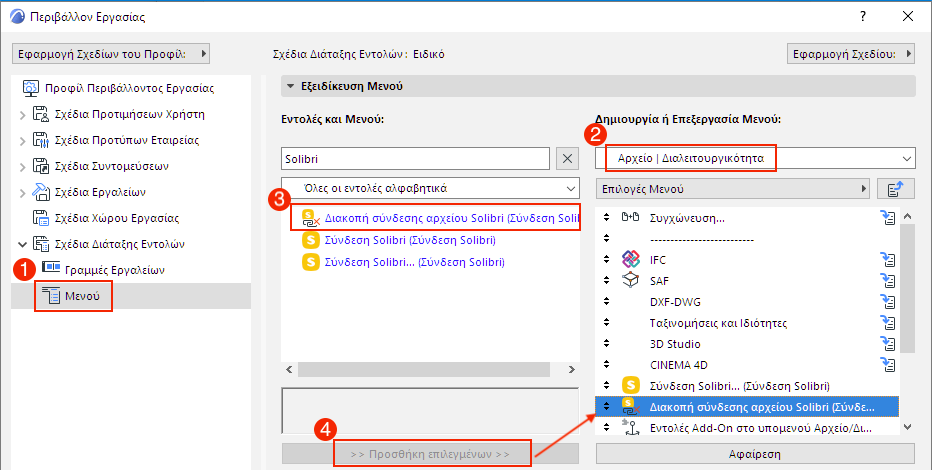Click the Solibri file disconnect icon in commands list
The width and height of the screenshot is (932, 470).
click(x=310, y=217)
